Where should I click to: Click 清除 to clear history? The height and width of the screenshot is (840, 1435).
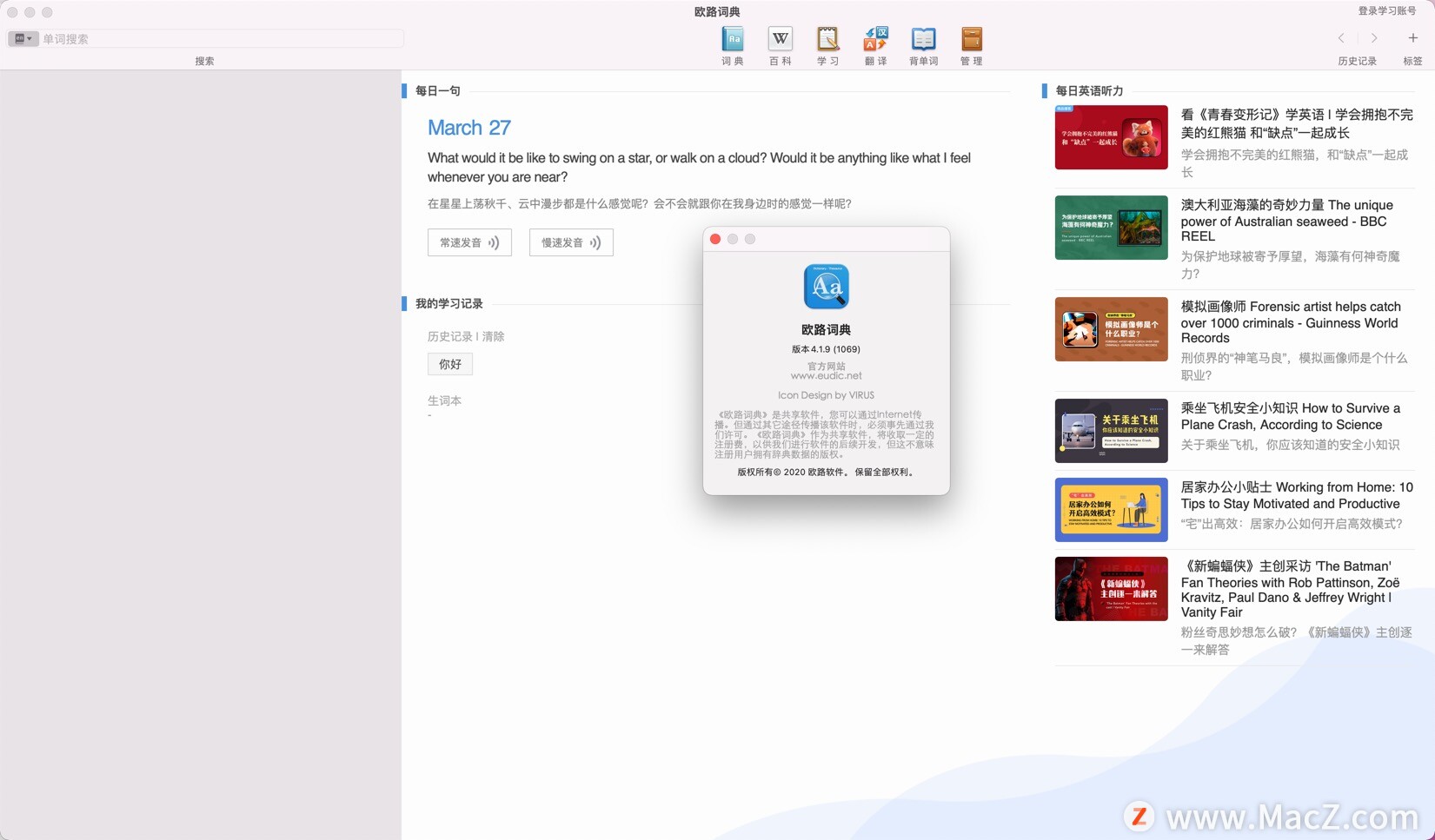pos(493,336)
